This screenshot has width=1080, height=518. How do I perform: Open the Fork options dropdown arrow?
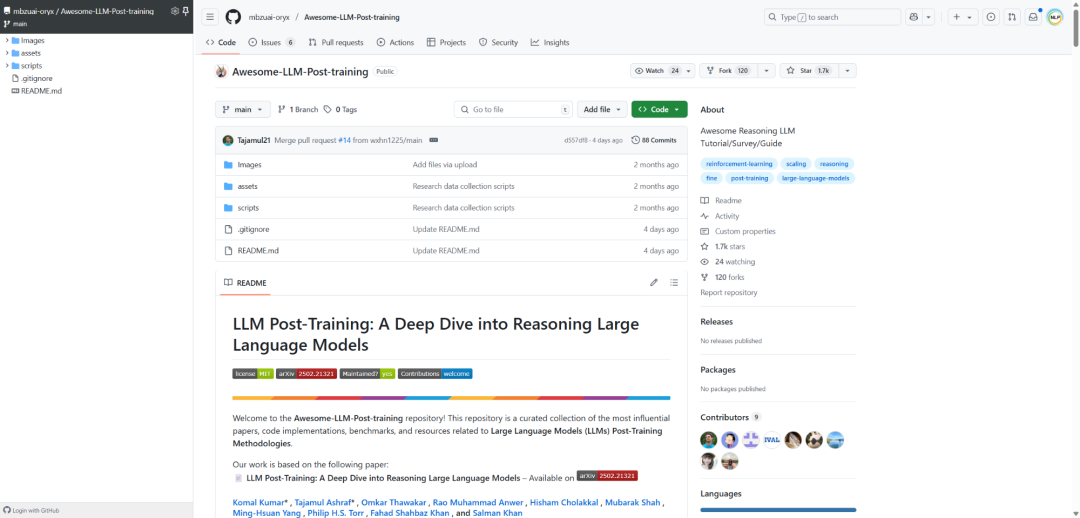pos(767,71)
